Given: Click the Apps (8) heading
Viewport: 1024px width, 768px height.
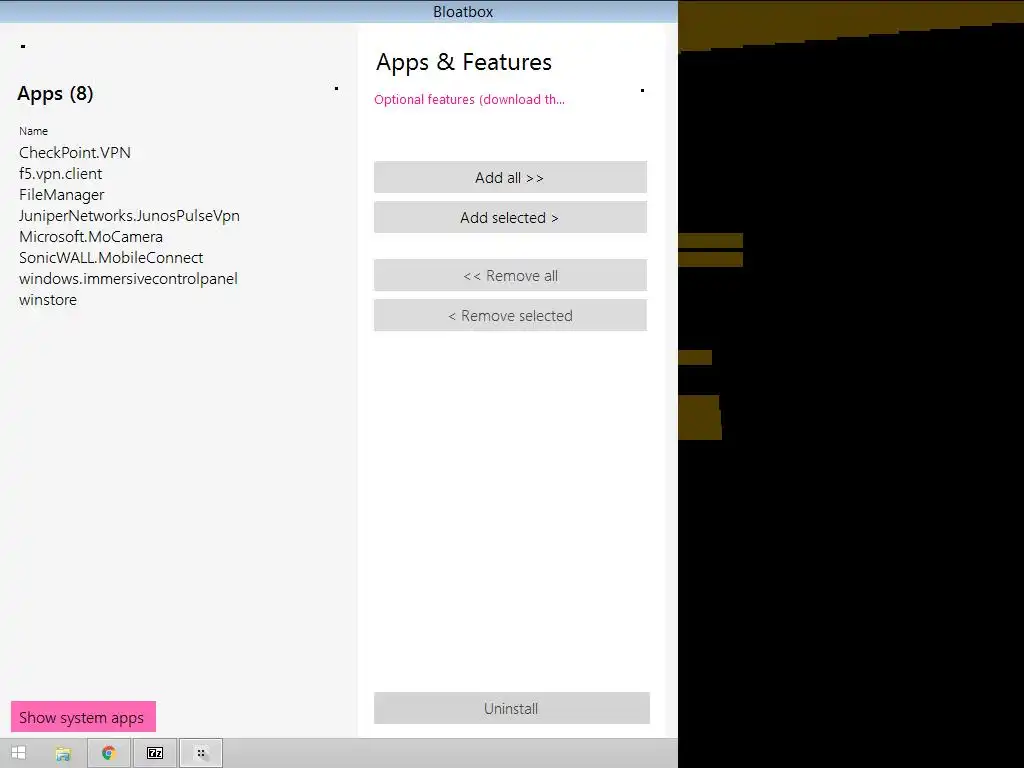Looking at the screenshot, I should 55,93.
